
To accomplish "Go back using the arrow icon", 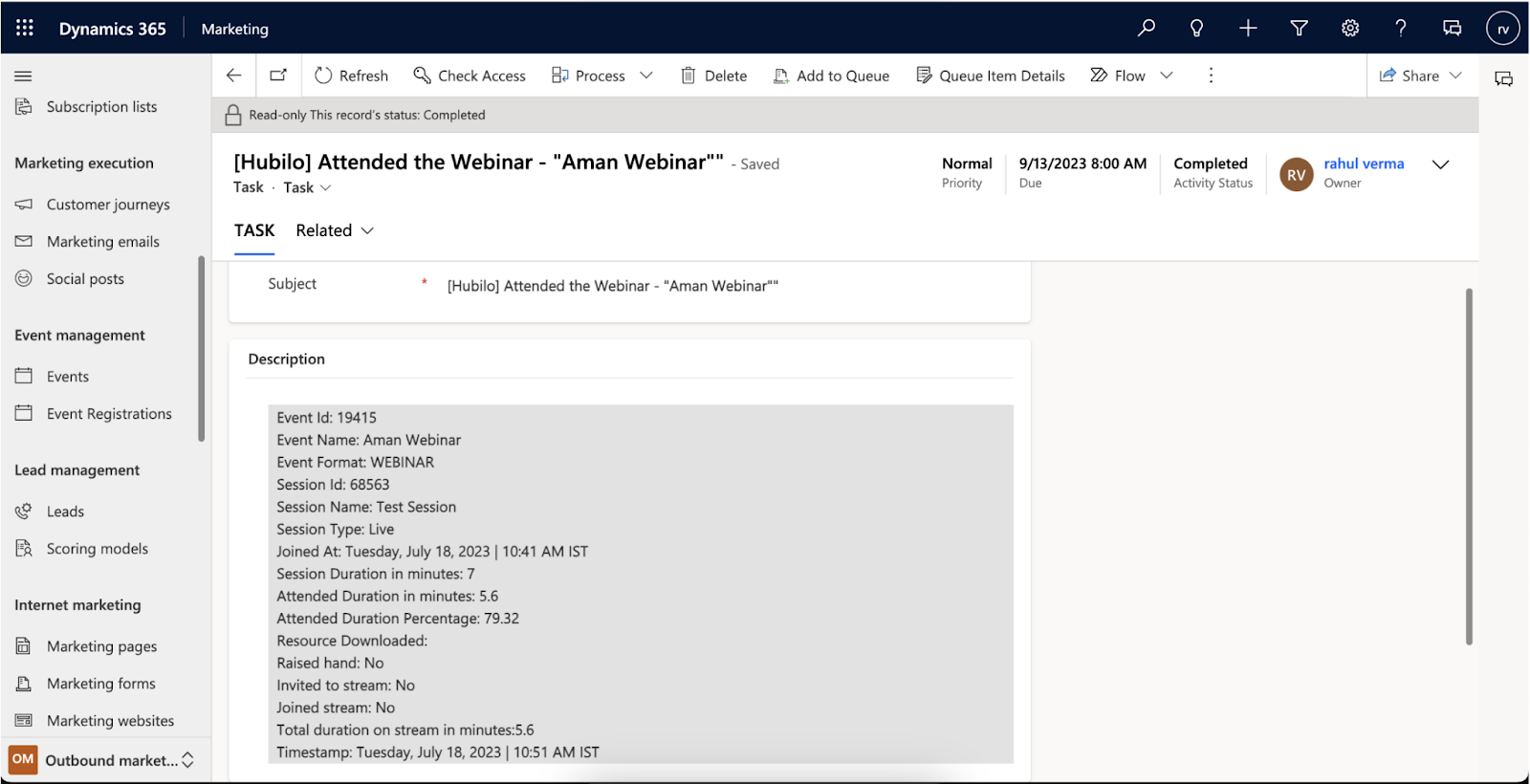I will (x=233, y=75).
